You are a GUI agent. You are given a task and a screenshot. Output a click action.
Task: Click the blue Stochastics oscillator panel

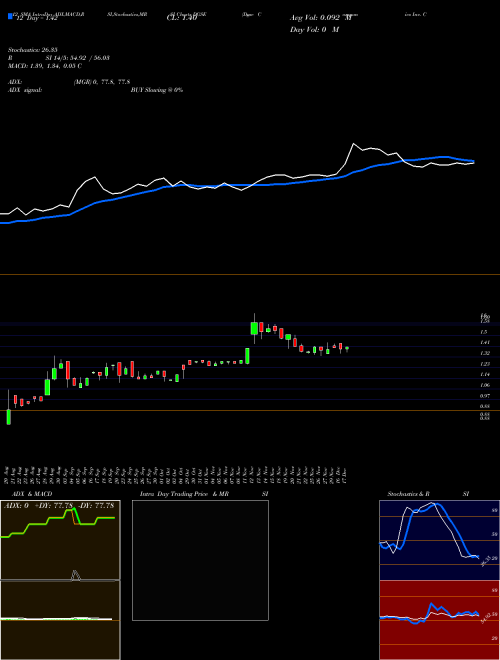[439, 540]
